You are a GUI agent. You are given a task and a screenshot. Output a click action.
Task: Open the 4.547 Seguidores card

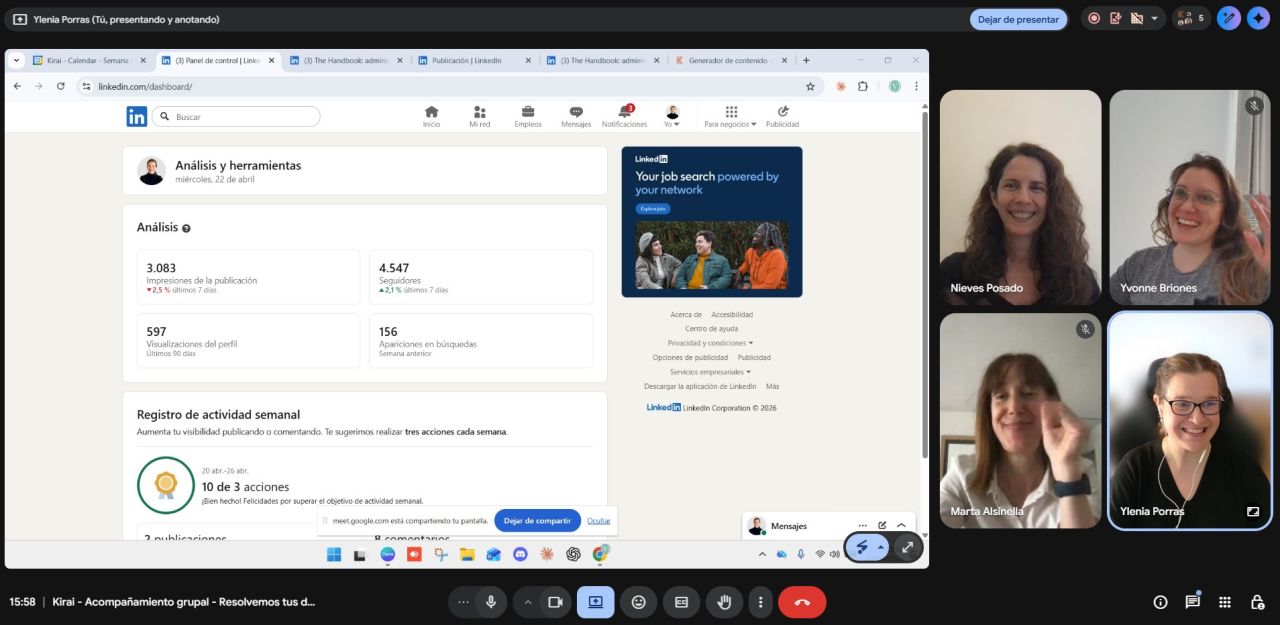point(481,277)
